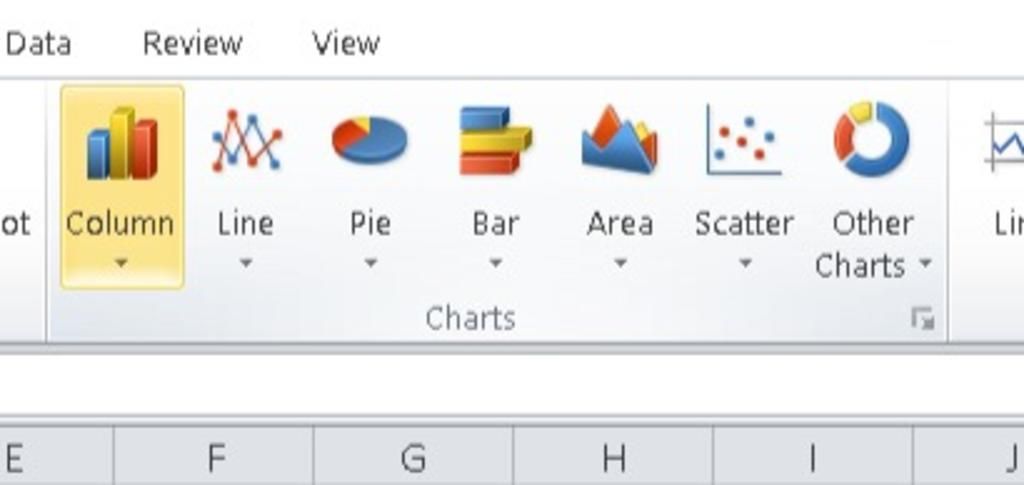Expand the Scatter chart dropdown arrow
The width and height of the screenshot is (1024, 485).
744,264
